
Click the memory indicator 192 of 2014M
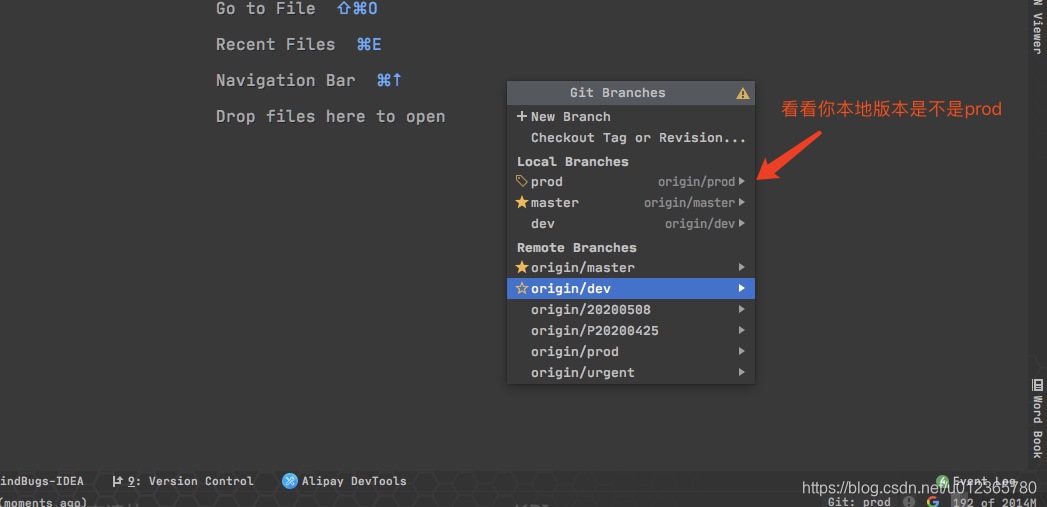(x=994, y=502)
